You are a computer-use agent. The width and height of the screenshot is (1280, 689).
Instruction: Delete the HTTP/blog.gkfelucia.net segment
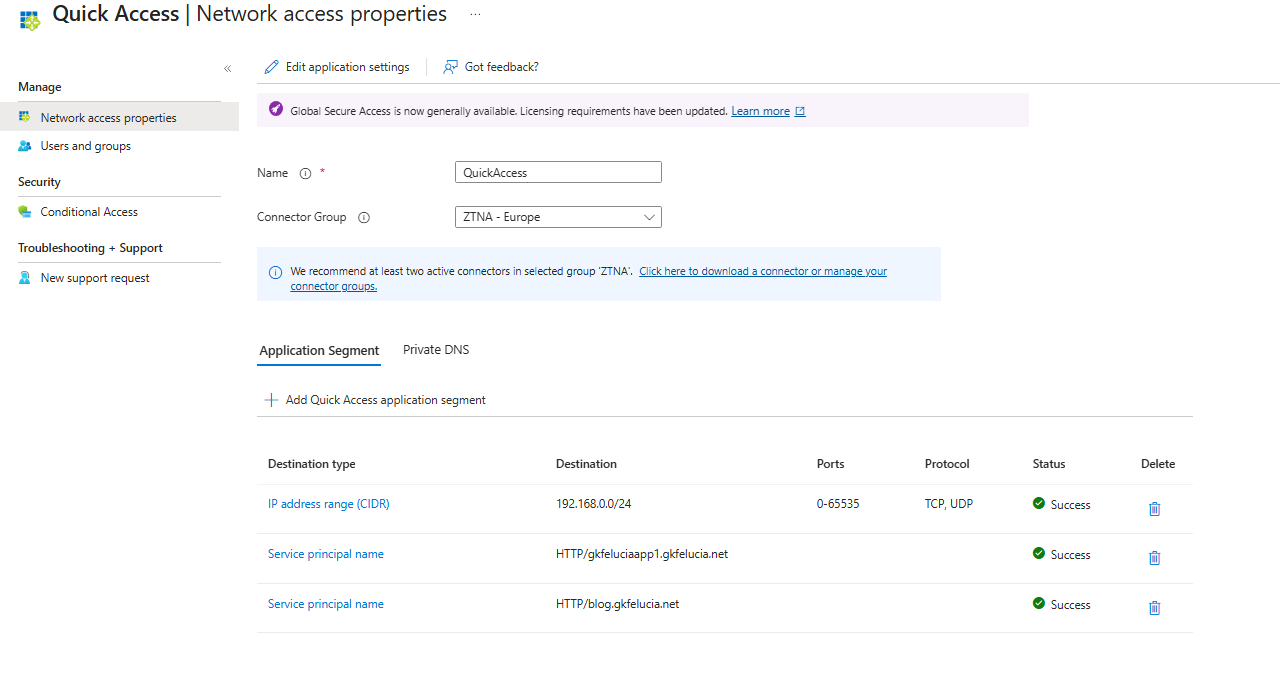pyautogui.click(x=1154, y=607)
